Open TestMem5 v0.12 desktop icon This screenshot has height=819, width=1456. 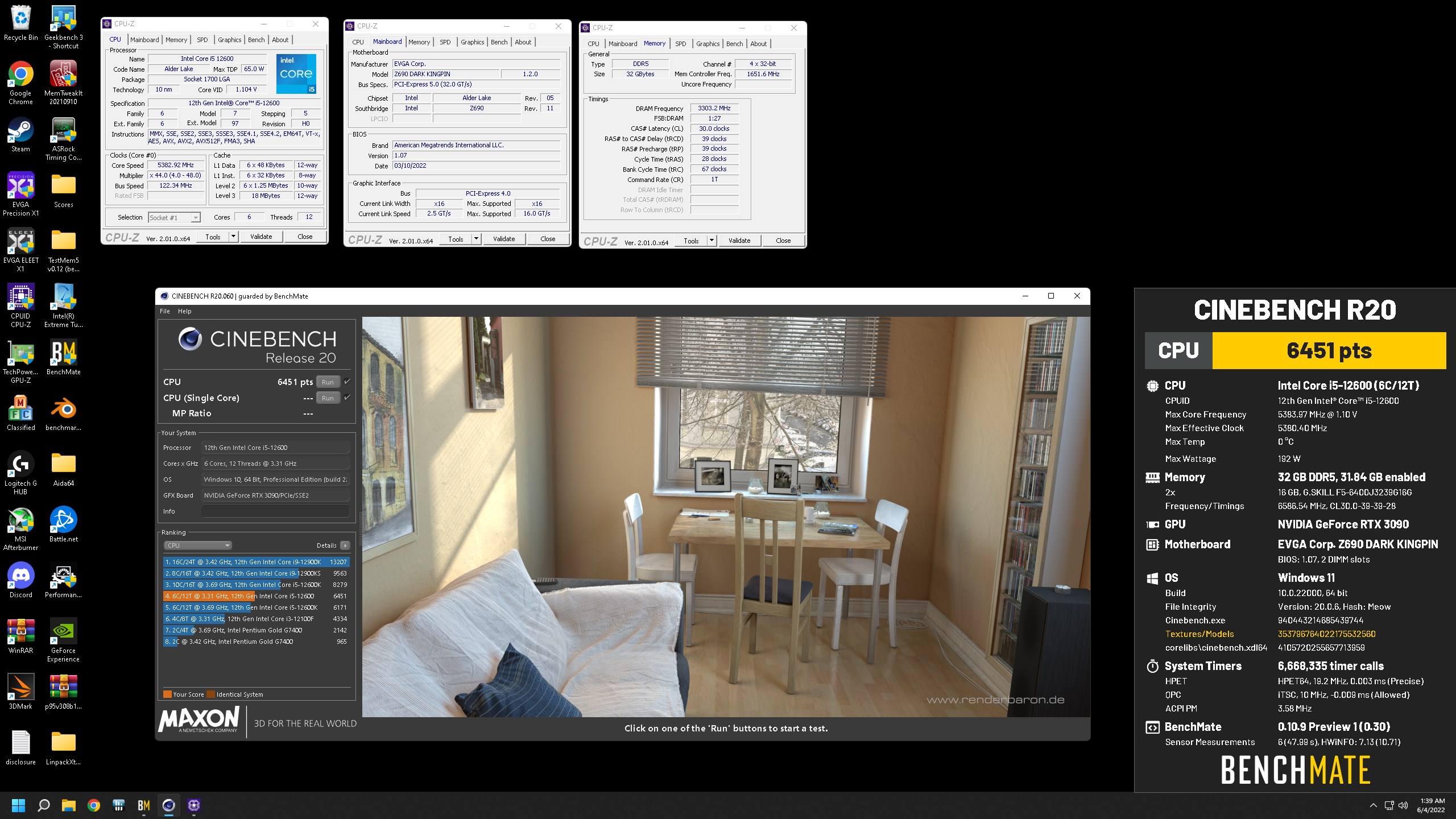click(63, 250)
